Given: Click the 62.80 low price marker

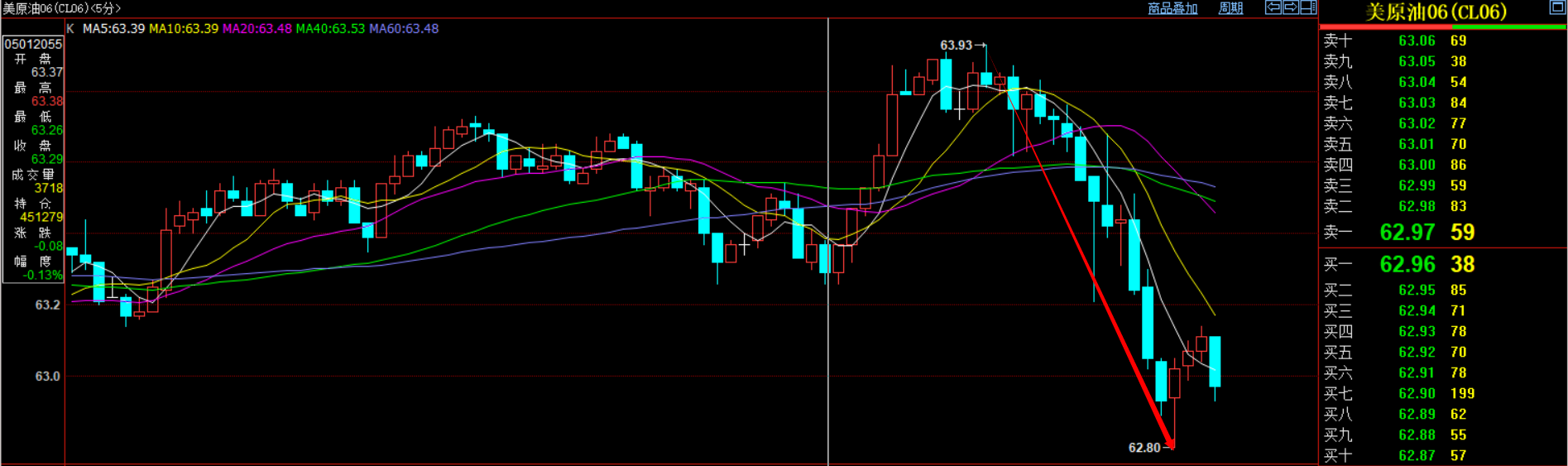Looking at the screenshot, I should (1144, 448).
